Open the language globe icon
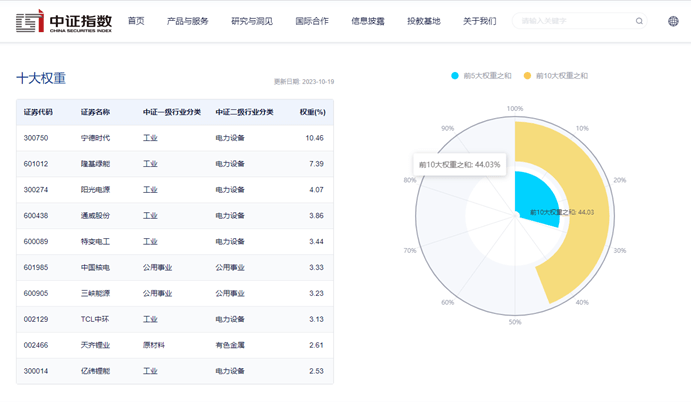691x402 pixels. [x=673, y=21]
